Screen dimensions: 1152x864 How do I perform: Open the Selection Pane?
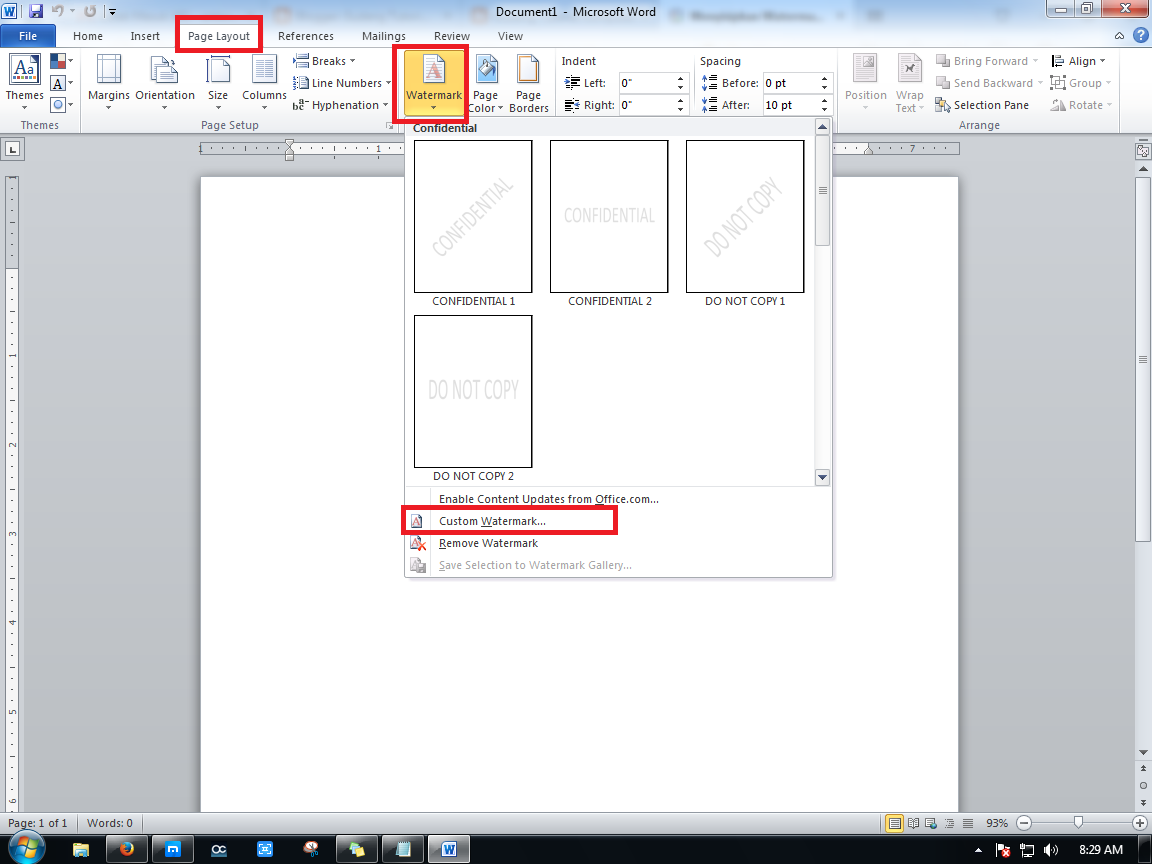tap(983, 104)
